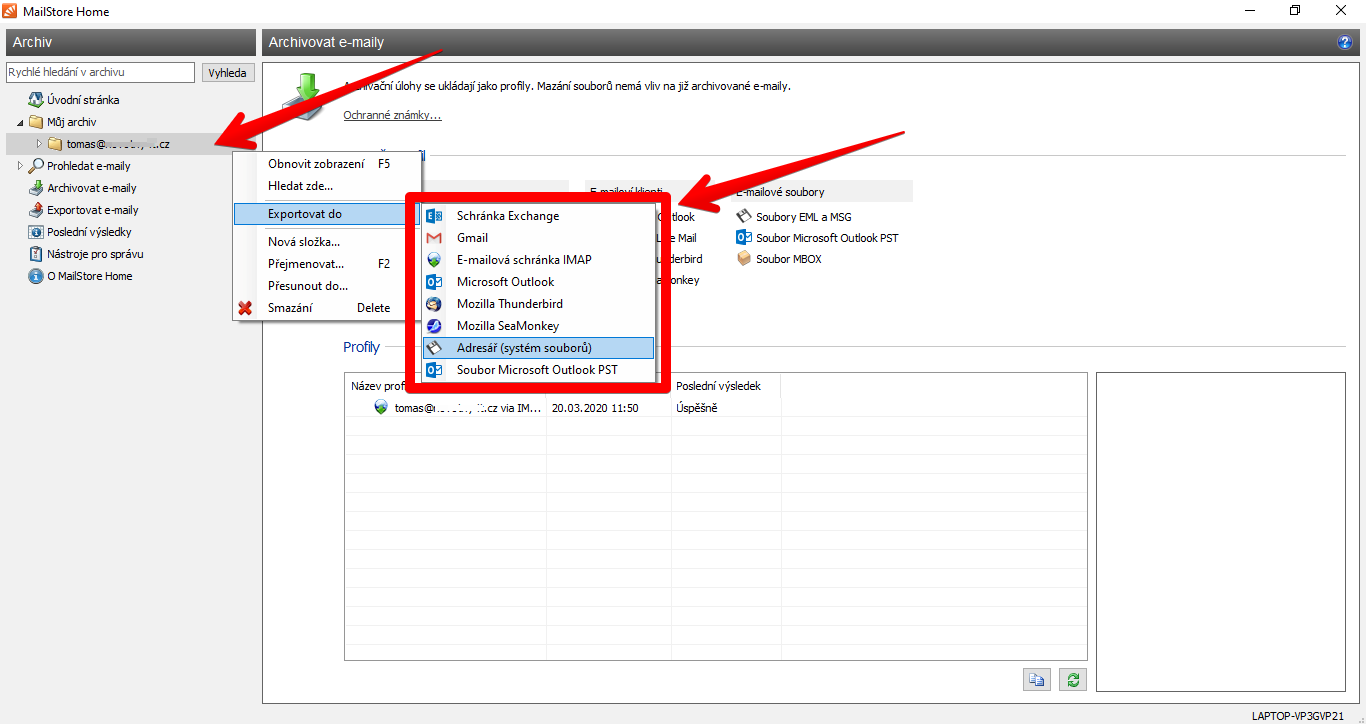Expand the Prohledat e-maily tree node

coord(20,166)
